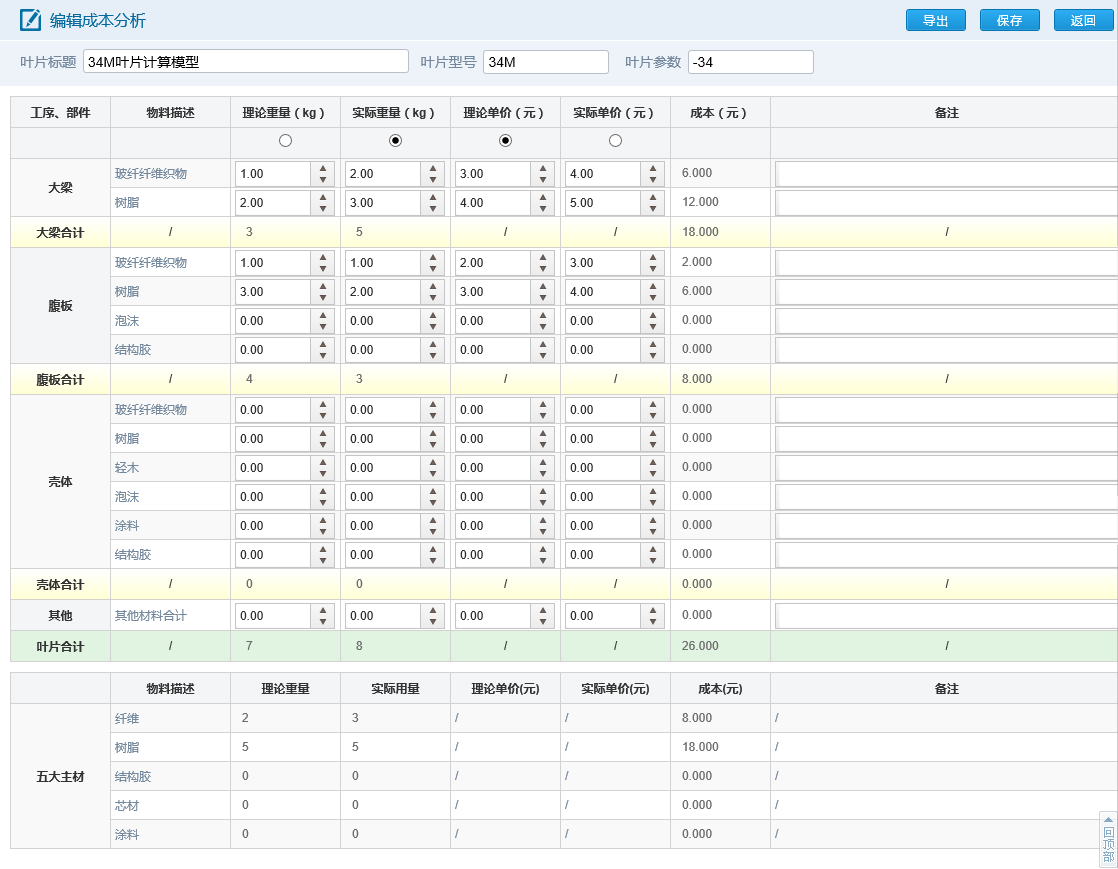
Task: Decrease the 壳体 涂料 actual unit price via down arrow
Action: 652,532
